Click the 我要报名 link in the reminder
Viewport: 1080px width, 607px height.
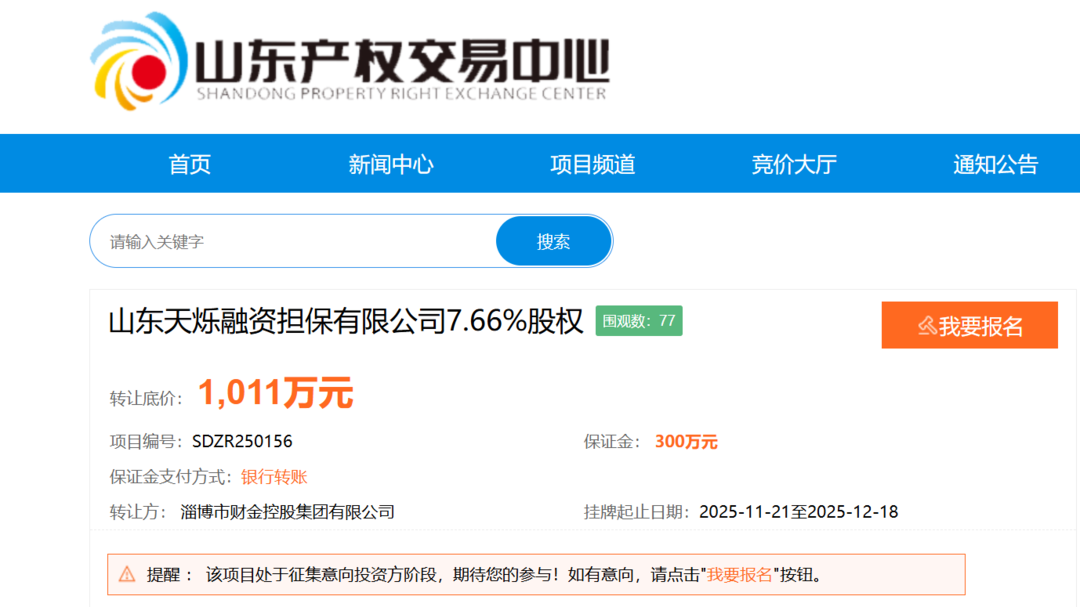pos(740,575)
